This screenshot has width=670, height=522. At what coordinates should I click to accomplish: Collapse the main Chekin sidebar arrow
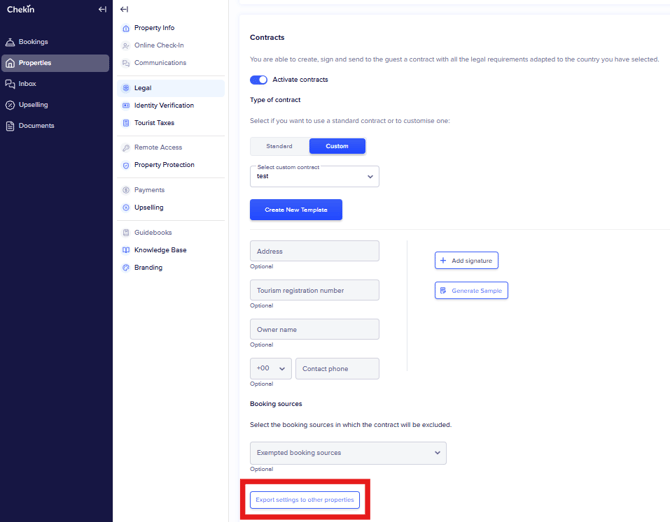[102, 9]
